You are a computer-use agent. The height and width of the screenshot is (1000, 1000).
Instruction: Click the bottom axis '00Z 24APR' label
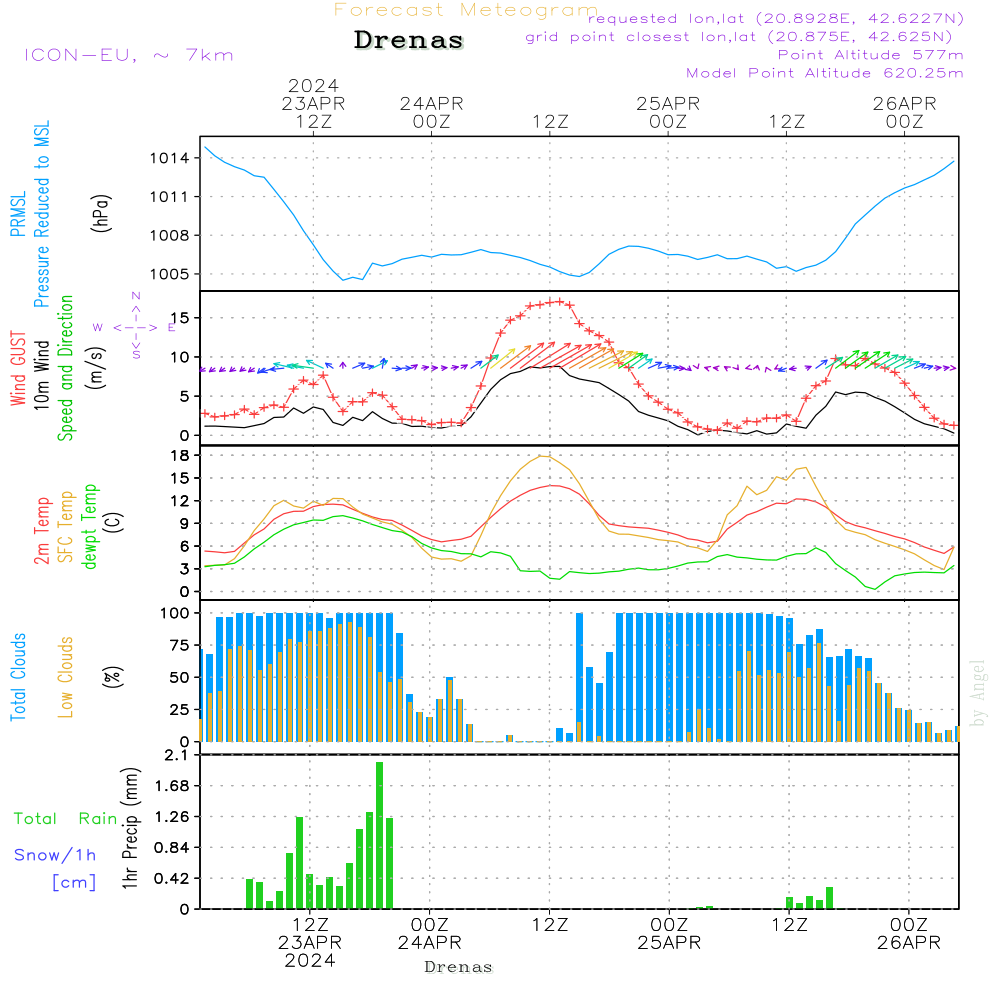point(429,934)
